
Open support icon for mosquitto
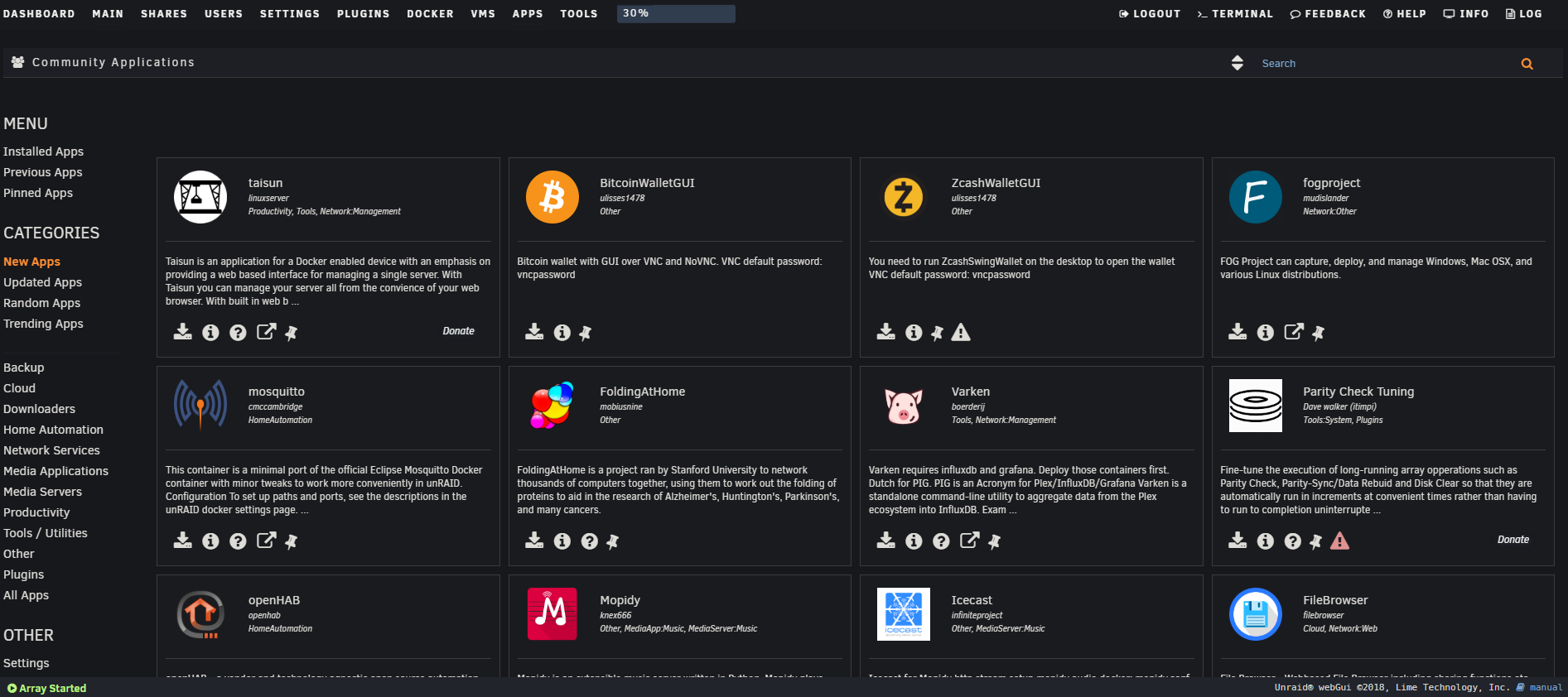[238, 541]
